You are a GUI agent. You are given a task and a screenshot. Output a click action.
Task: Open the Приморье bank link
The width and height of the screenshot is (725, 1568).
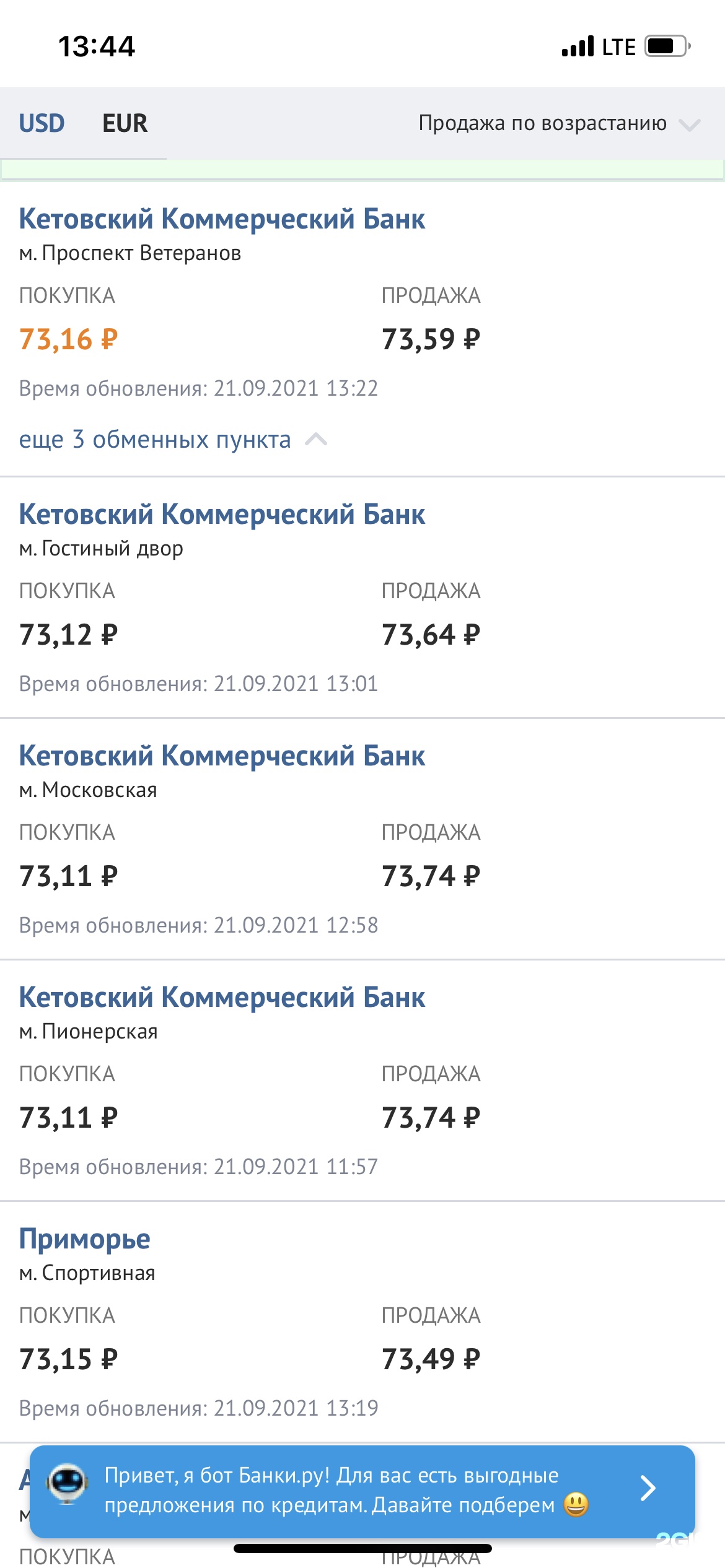(x=85, y=1239)
